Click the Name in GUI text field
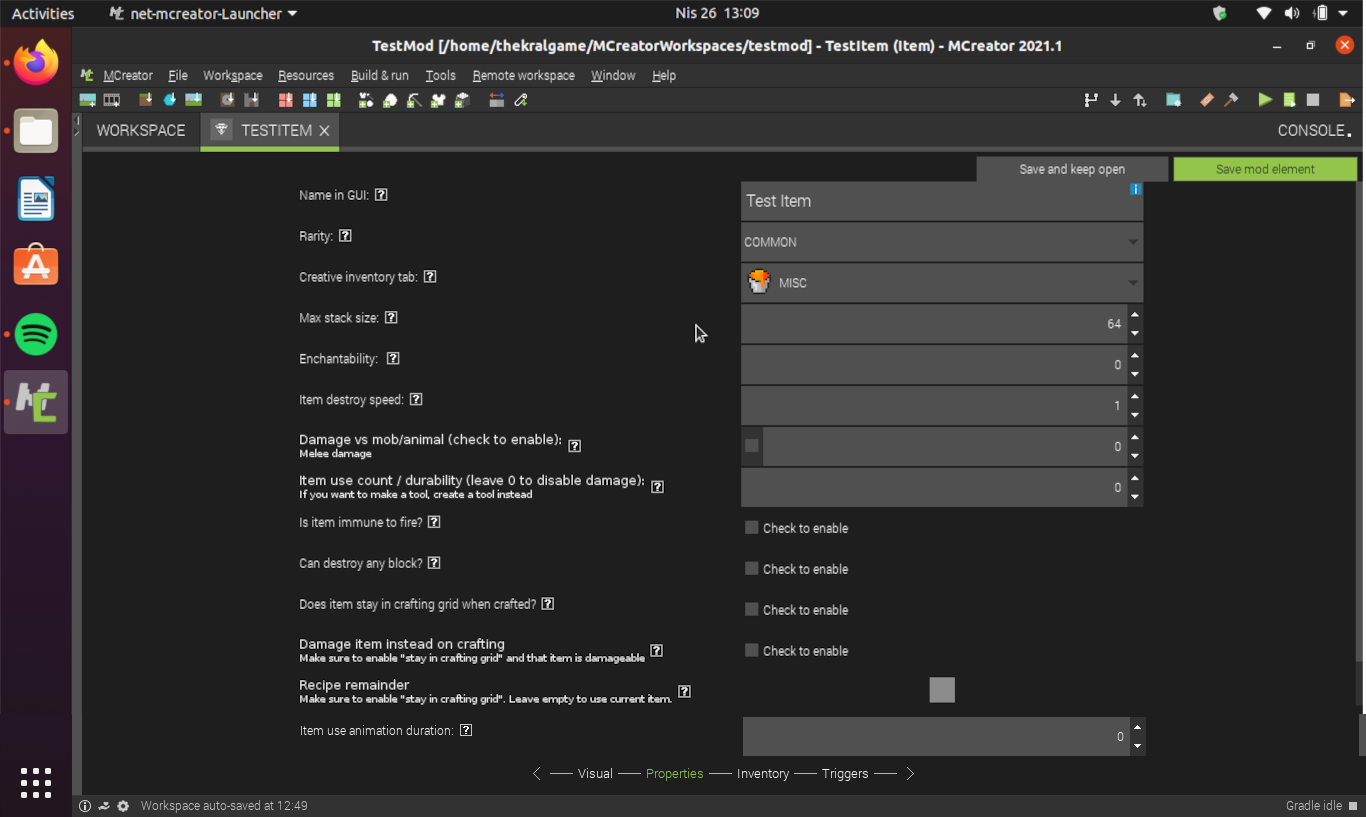 coord(942,201)
